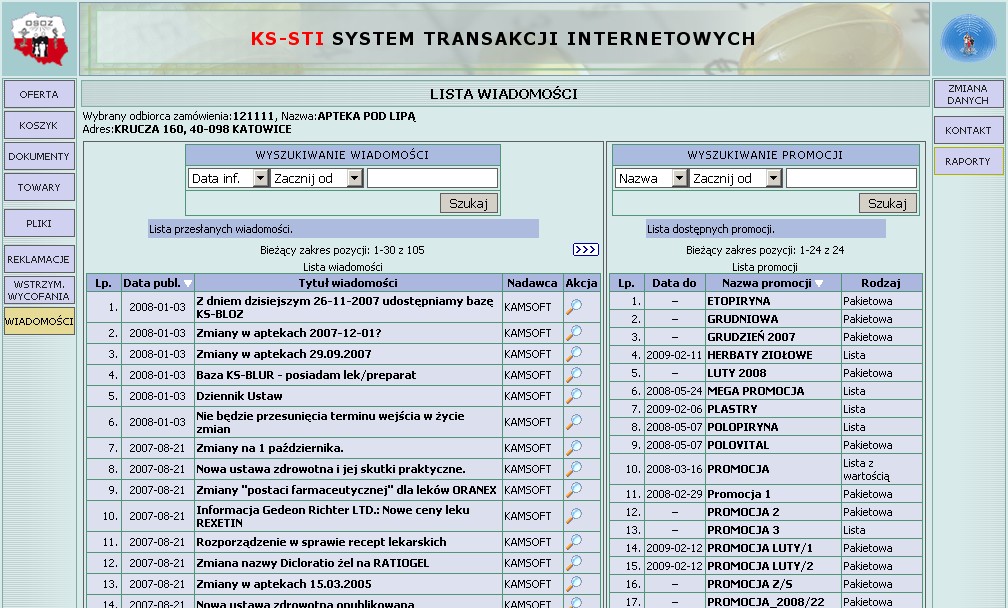Open magnifier for 'Zmiany na 1 października' row
The height and width of the screenshot is (608, 1008).
pyautogui.click(x=574, y=448)
